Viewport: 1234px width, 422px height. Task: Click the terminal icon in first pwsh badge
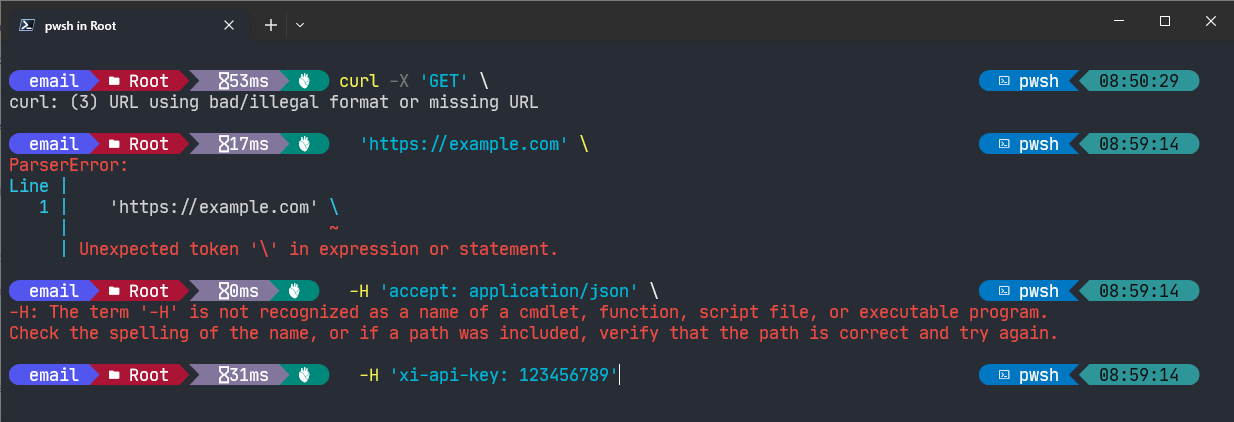[x=1006, y=81]
